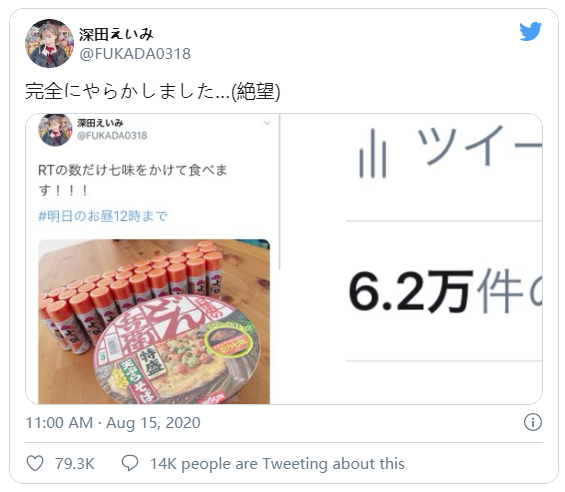
Task: Click the 11:00 AM · Aug 15, 2020 timestamp
Action: pos(113,423)
